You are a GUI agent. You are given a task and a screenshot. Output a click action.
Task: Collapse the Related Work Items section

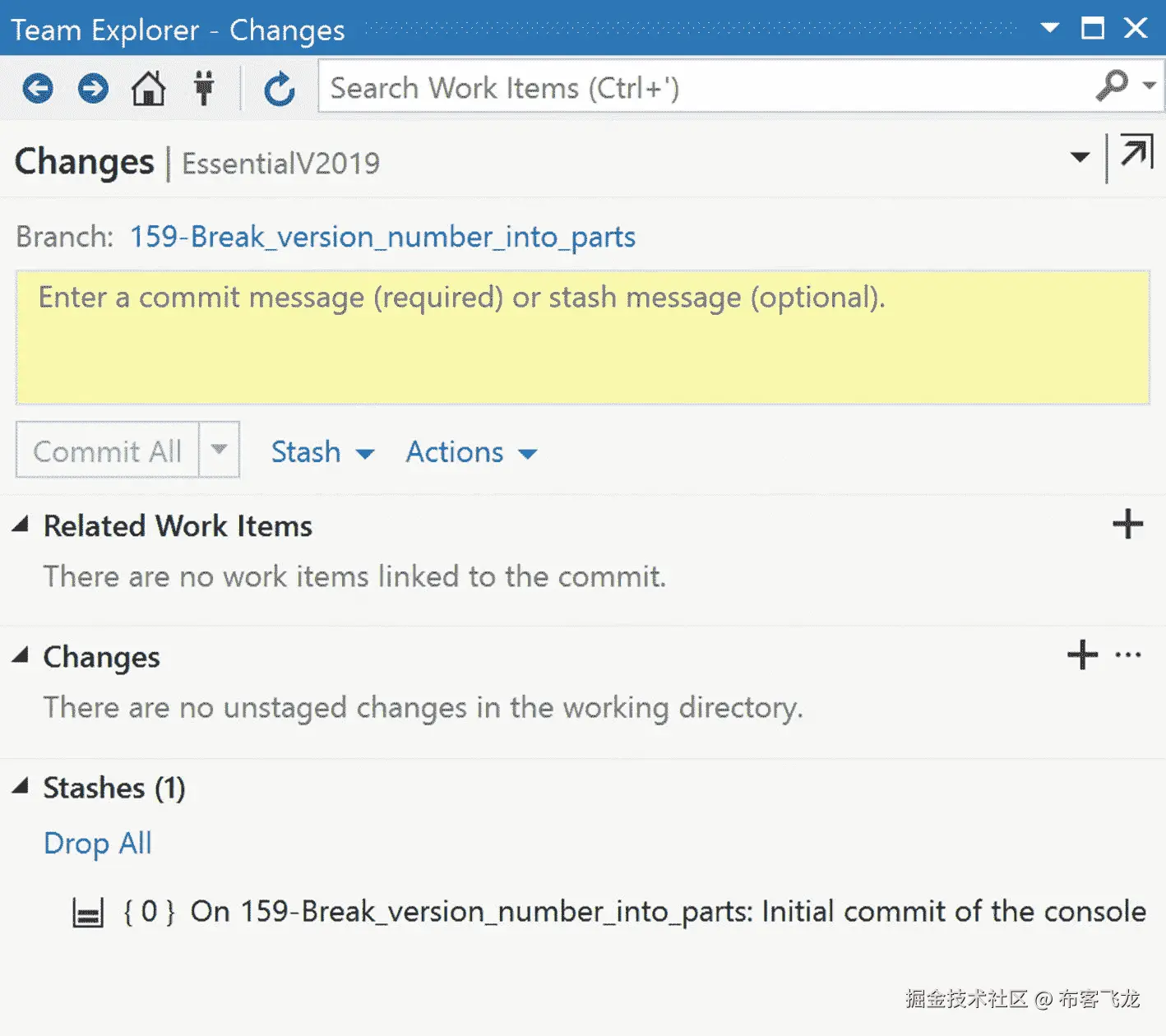21,525
